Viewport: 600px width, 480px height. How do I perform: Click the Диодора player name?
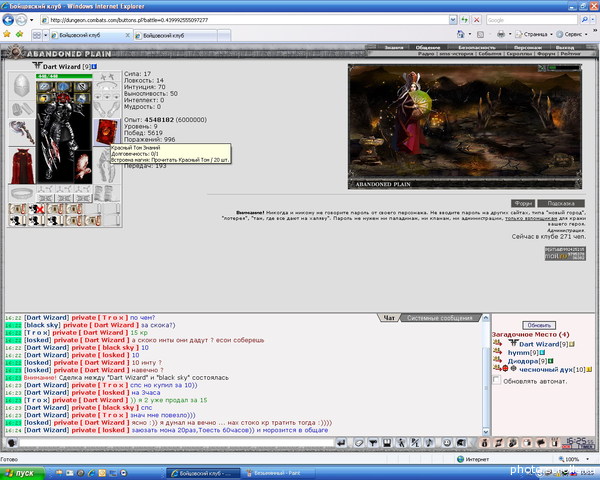point(523,361)
